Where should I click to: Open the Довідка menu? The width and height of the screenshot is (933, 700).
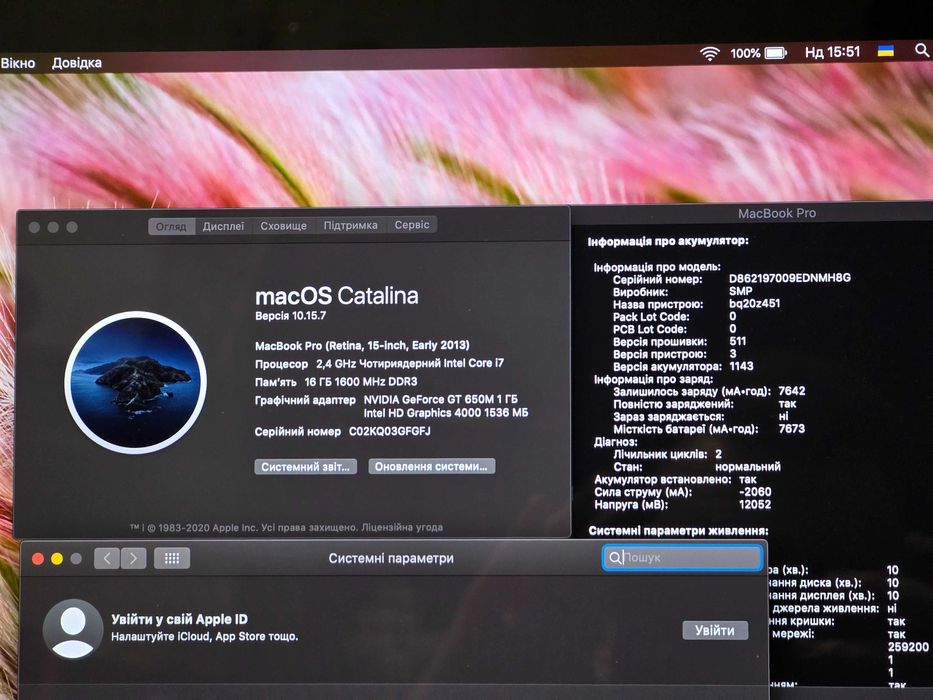[x=77, y=62]
